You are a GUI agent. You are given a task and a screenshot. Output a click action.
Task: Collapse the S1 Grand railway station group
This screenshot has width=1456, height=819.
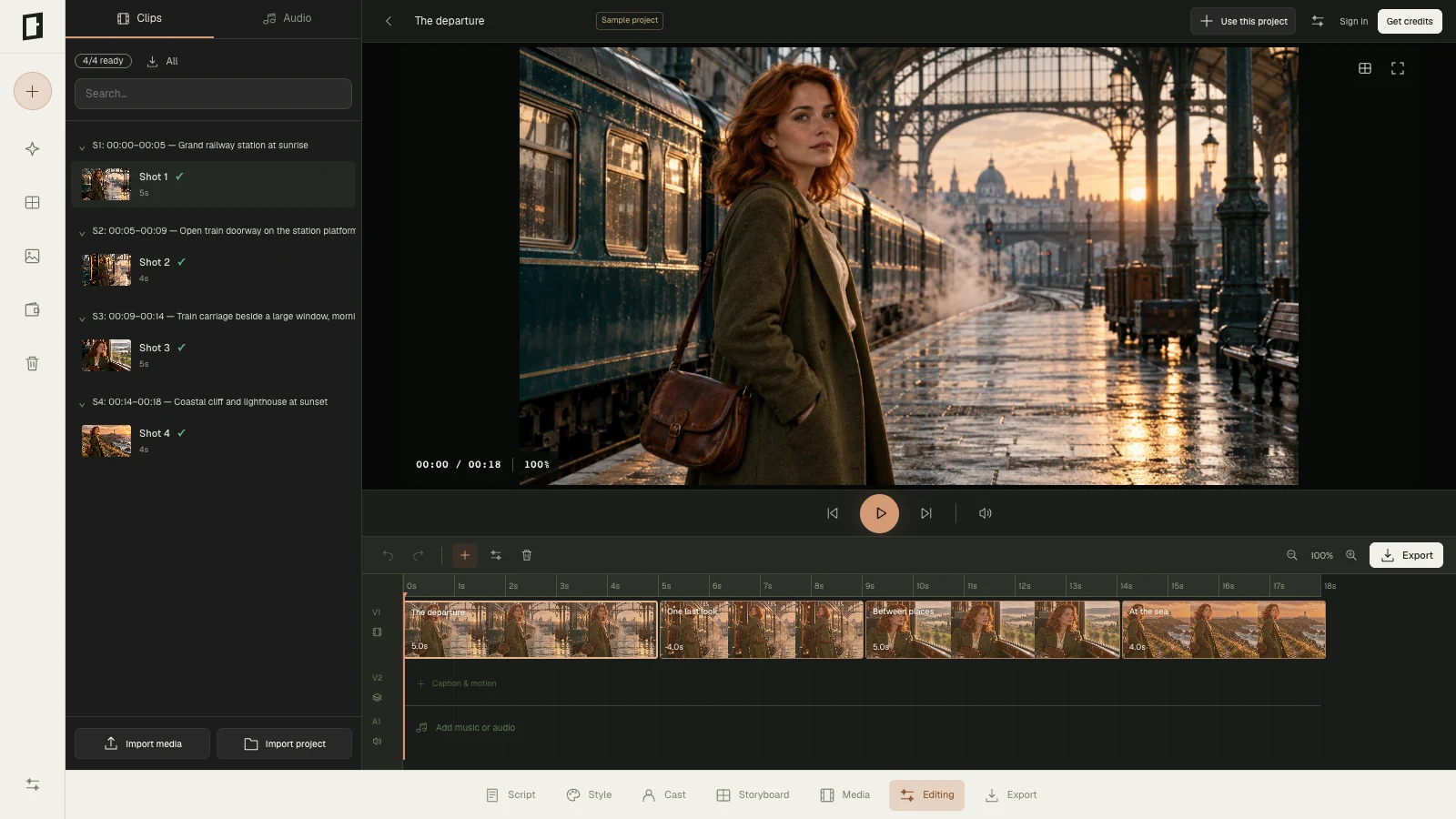(82, 147)
